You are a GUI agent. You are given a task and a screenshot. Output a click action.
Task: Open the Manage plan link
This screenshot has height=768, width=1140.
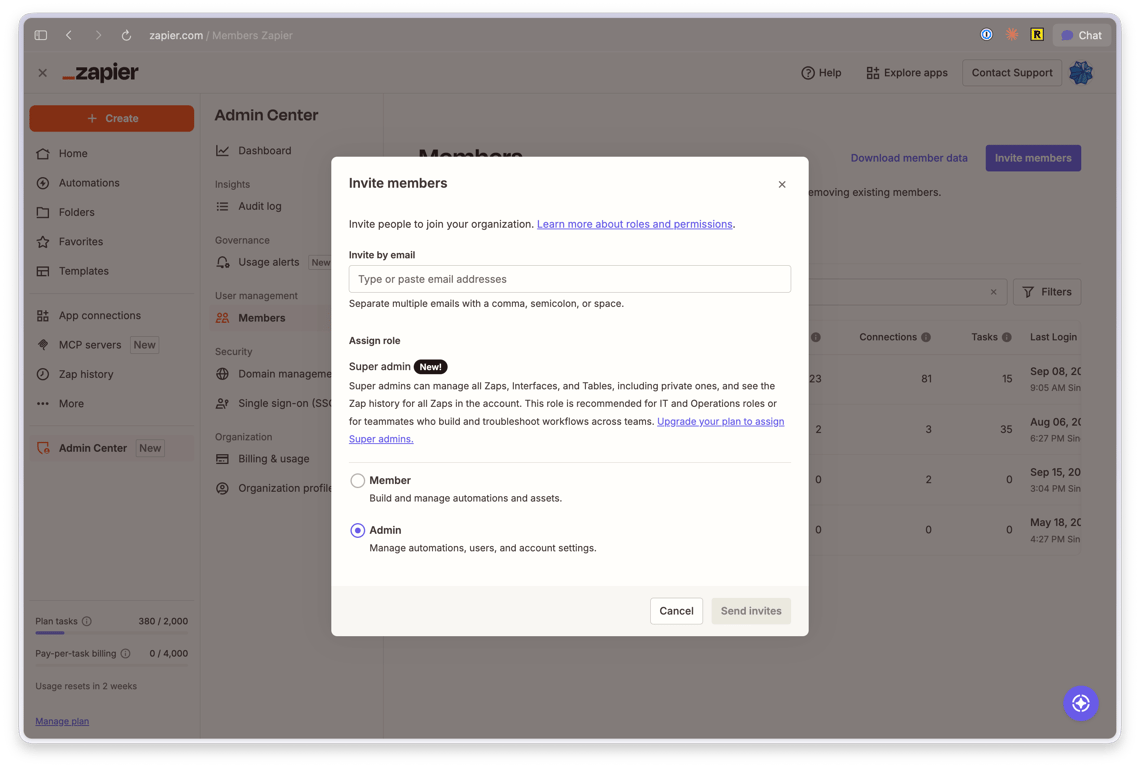(62, 721)
